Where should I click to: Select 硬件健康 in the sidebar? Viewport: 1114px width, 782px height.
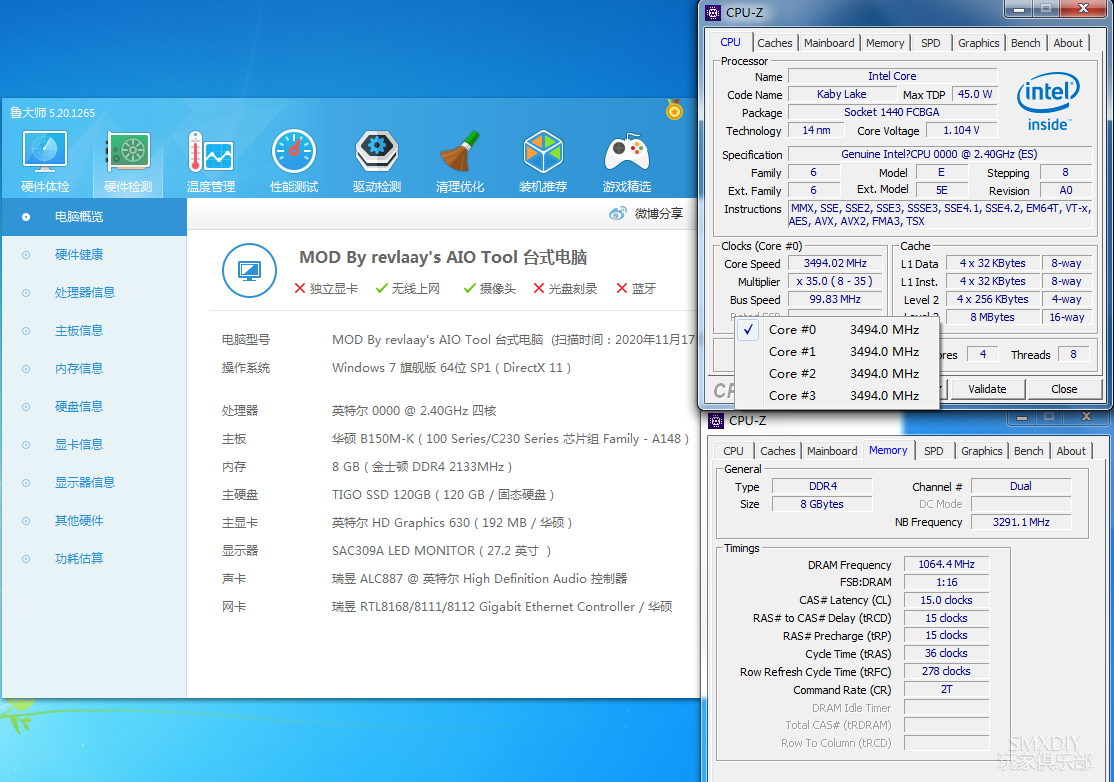[79, 254]
